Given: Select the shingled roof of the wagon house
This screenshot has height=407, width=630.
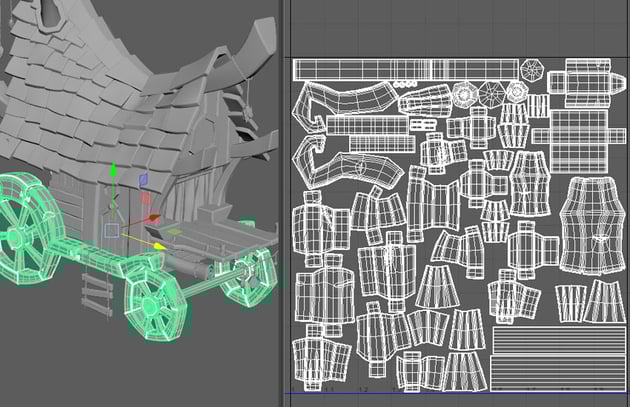Looking at the screenshot, I should tap(110, 80).
